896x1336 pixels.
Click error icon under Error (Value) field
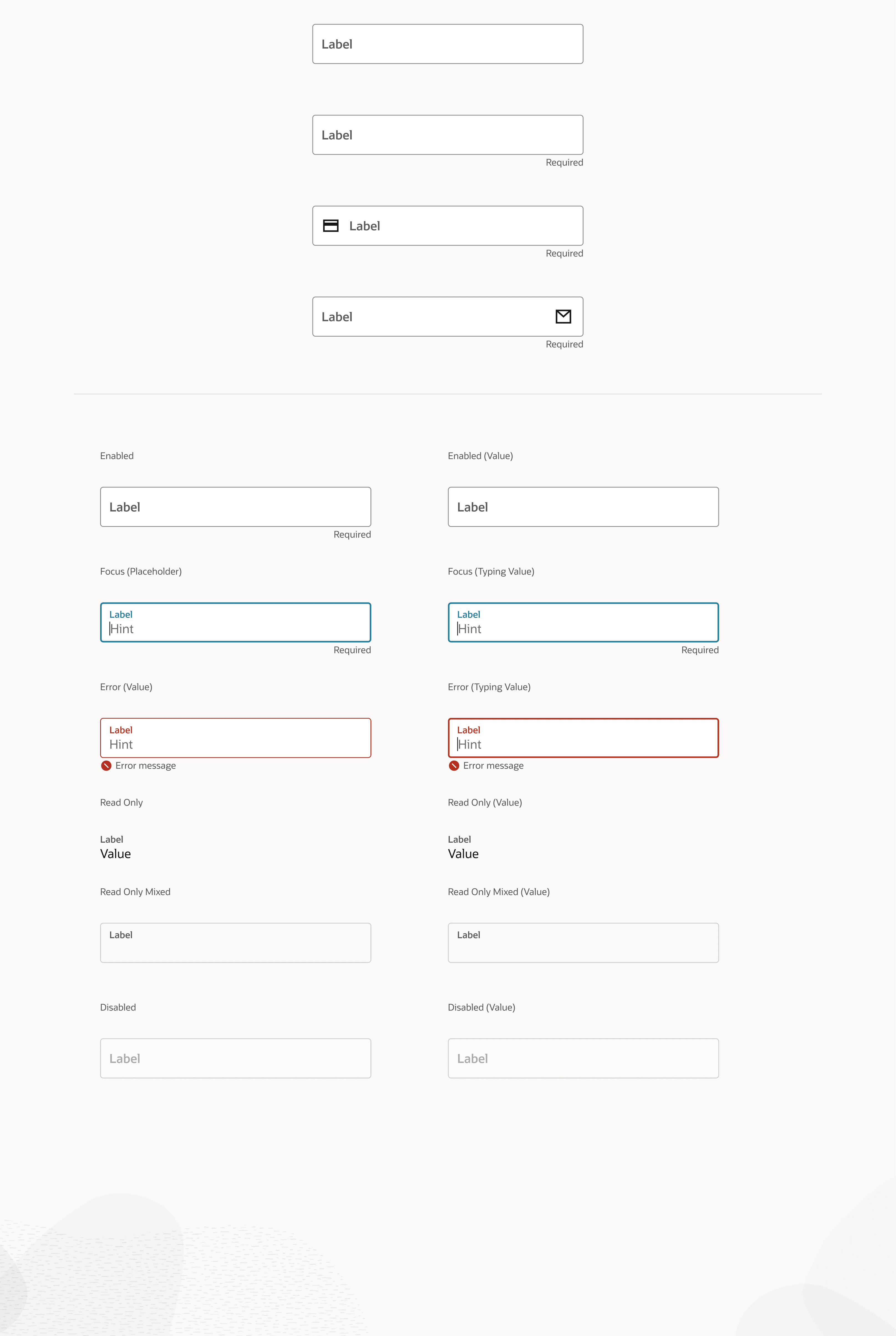(x=106, y=766)
